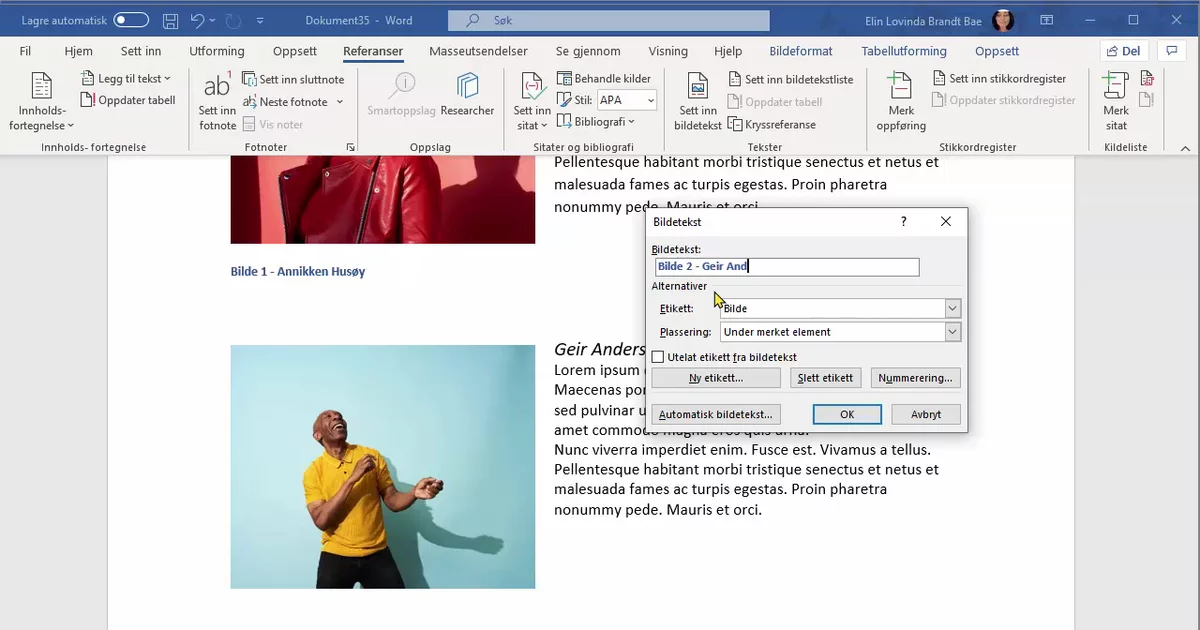The height and width of the screenshot is (630, 1200).
Task: Expand the Etikett dropdown in the dialog
Action: pyautogui.click(x=953, y=309)
